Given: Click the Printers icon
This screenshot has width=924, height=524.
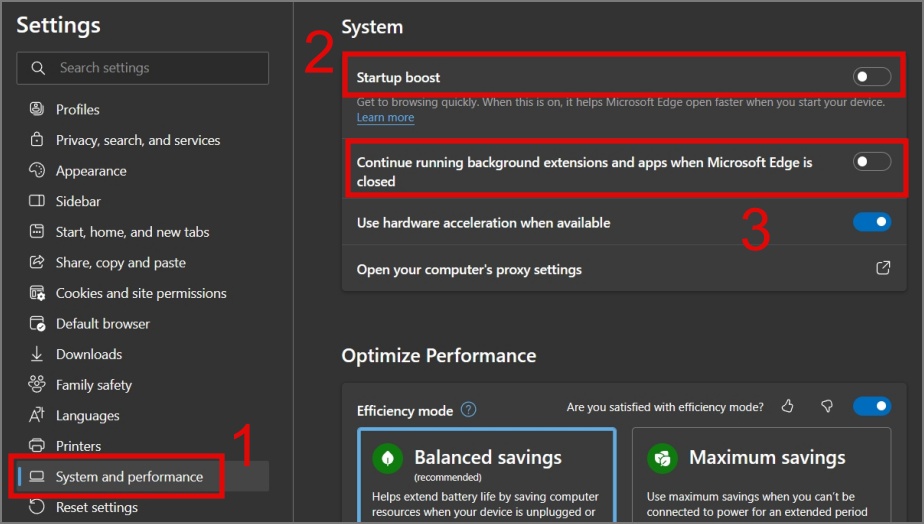Looking at the screenshot, I should 37,446.
